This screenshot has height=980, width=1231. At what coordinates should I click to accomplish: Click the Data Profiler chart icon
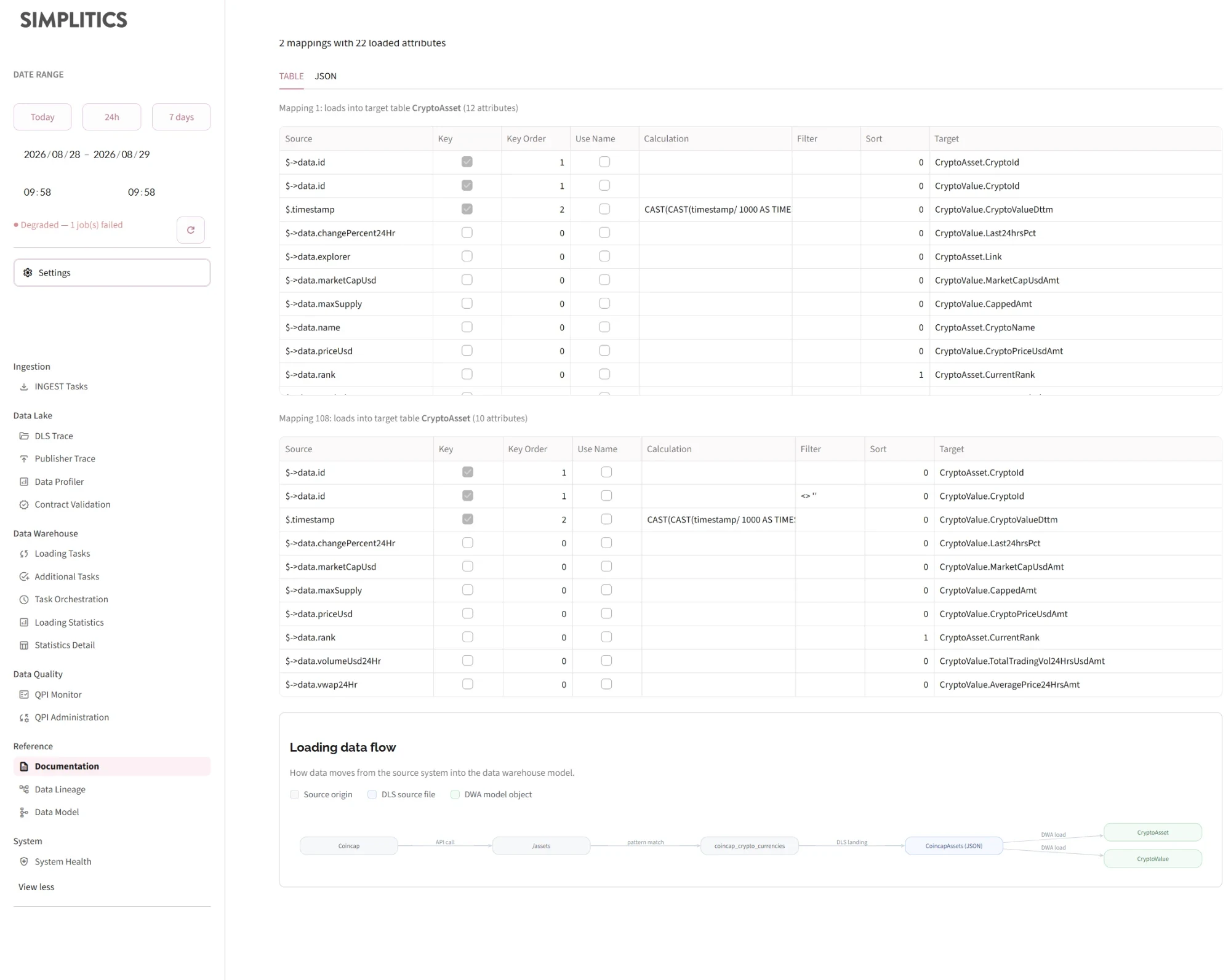click(24, 482)
